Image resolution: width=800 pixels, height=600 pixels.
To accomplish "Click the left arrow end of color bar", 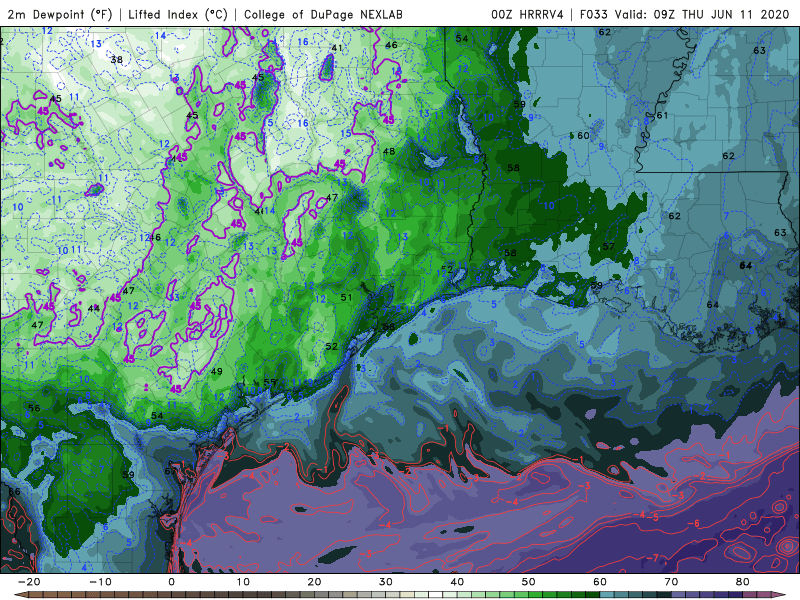I will click(x=19, y=595).
